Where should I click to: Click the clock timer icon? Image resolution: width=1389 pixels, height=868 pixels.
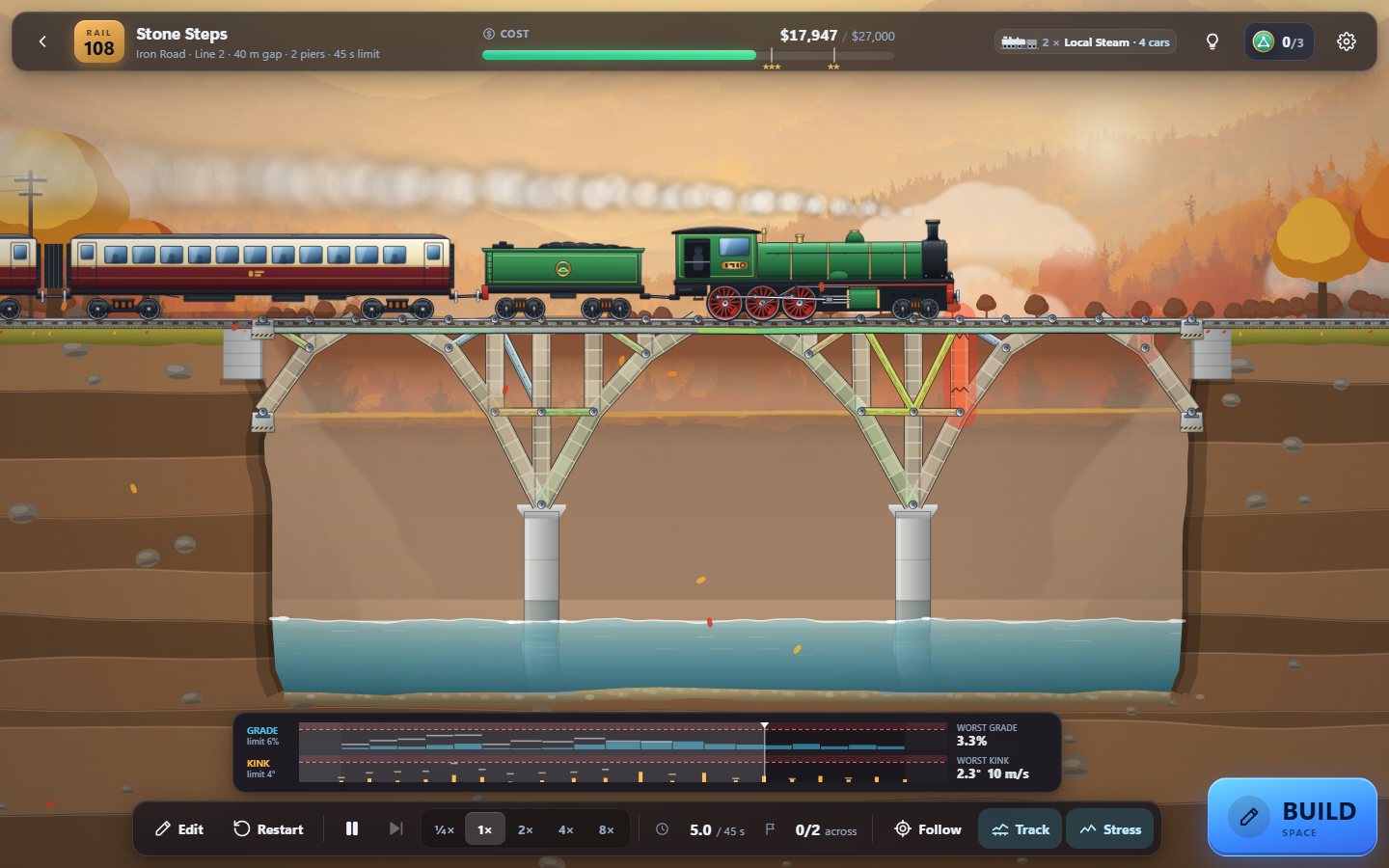(x=663, y=829)
